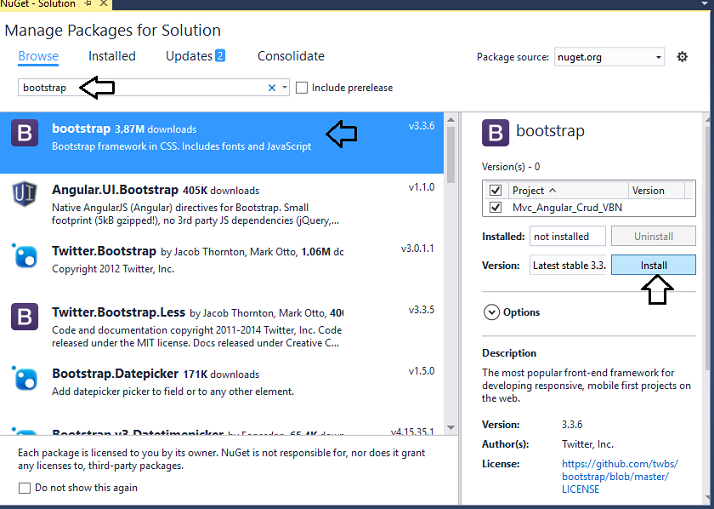Switch to the Consolidate tab

click(291, 56)
